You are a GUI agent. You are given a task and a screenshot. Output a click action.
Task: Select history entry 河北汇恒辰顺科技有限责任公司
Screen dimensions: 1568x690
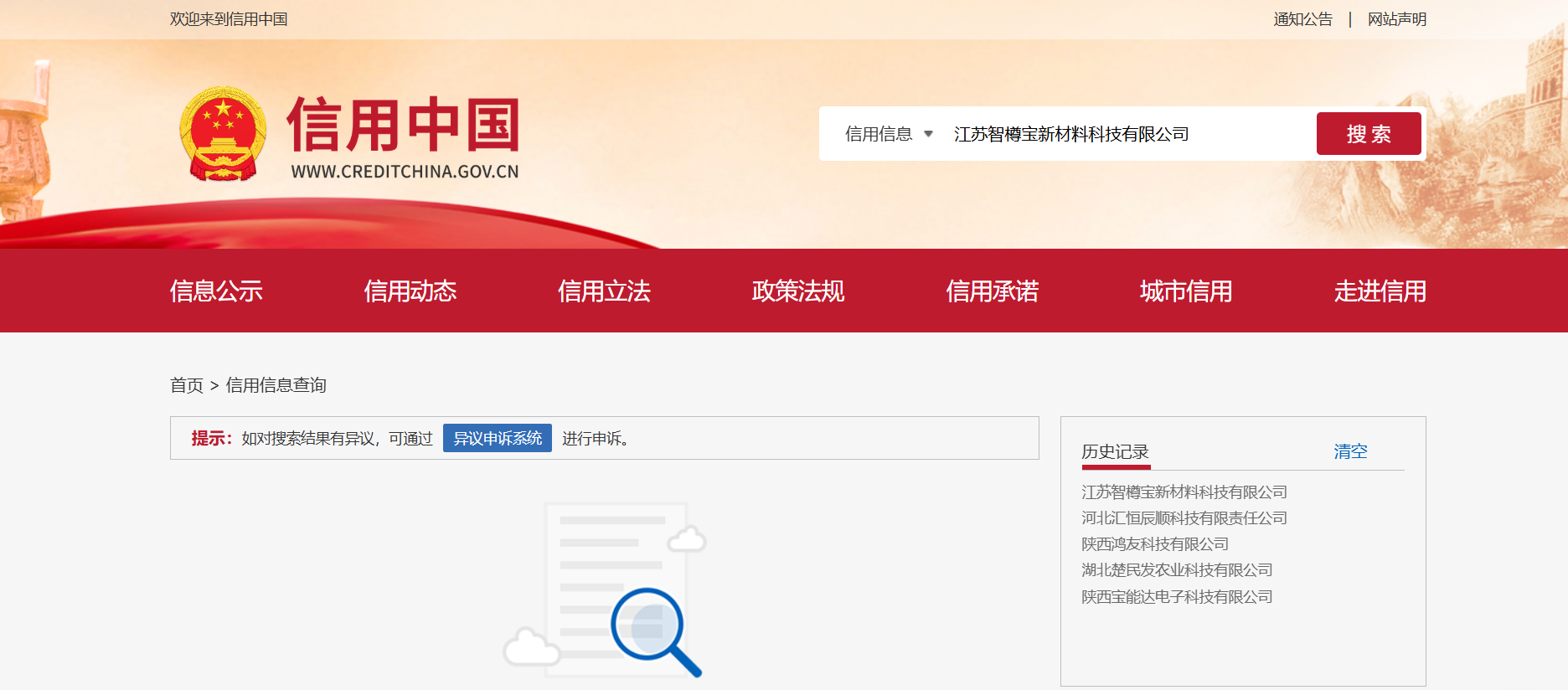[x=1184, y=518]
